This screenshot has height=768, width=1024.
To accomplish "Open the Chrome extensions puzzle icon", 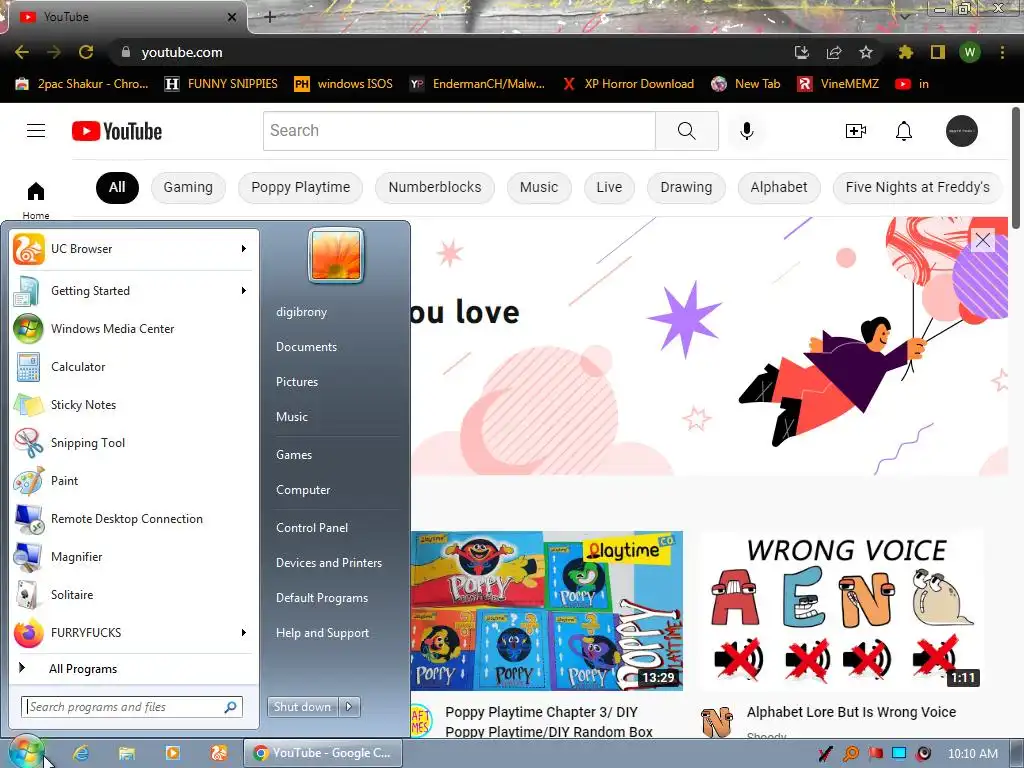I will pos(905,52).
